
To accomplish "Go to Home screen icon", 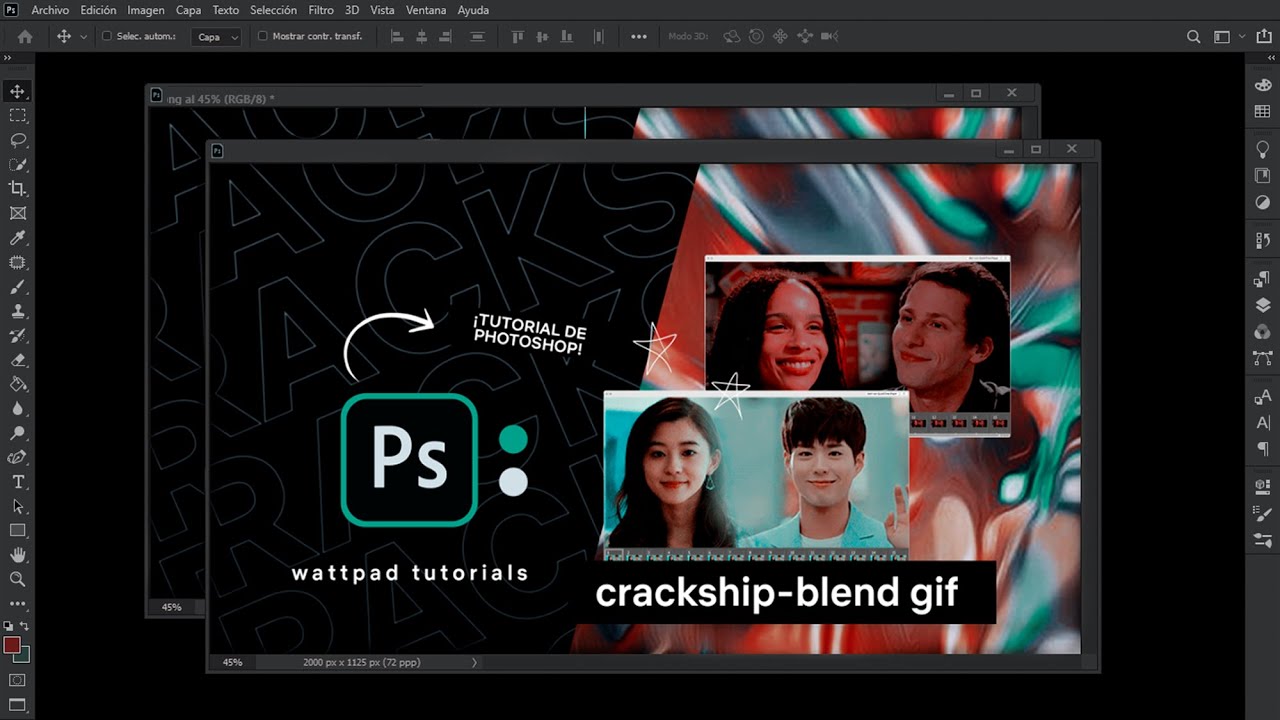I will point(25,36).
